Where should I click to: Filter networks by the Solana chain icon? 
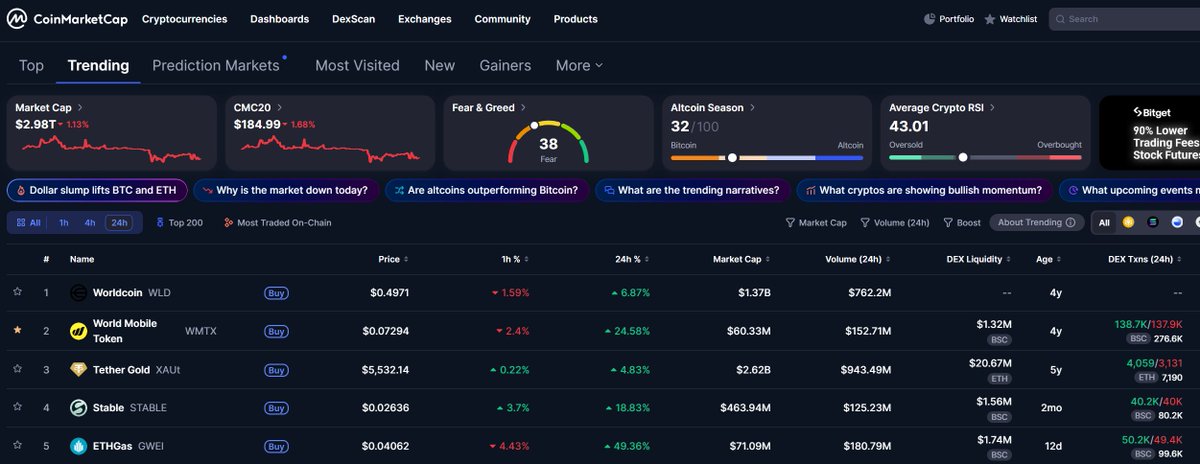tap(1152, 222)
